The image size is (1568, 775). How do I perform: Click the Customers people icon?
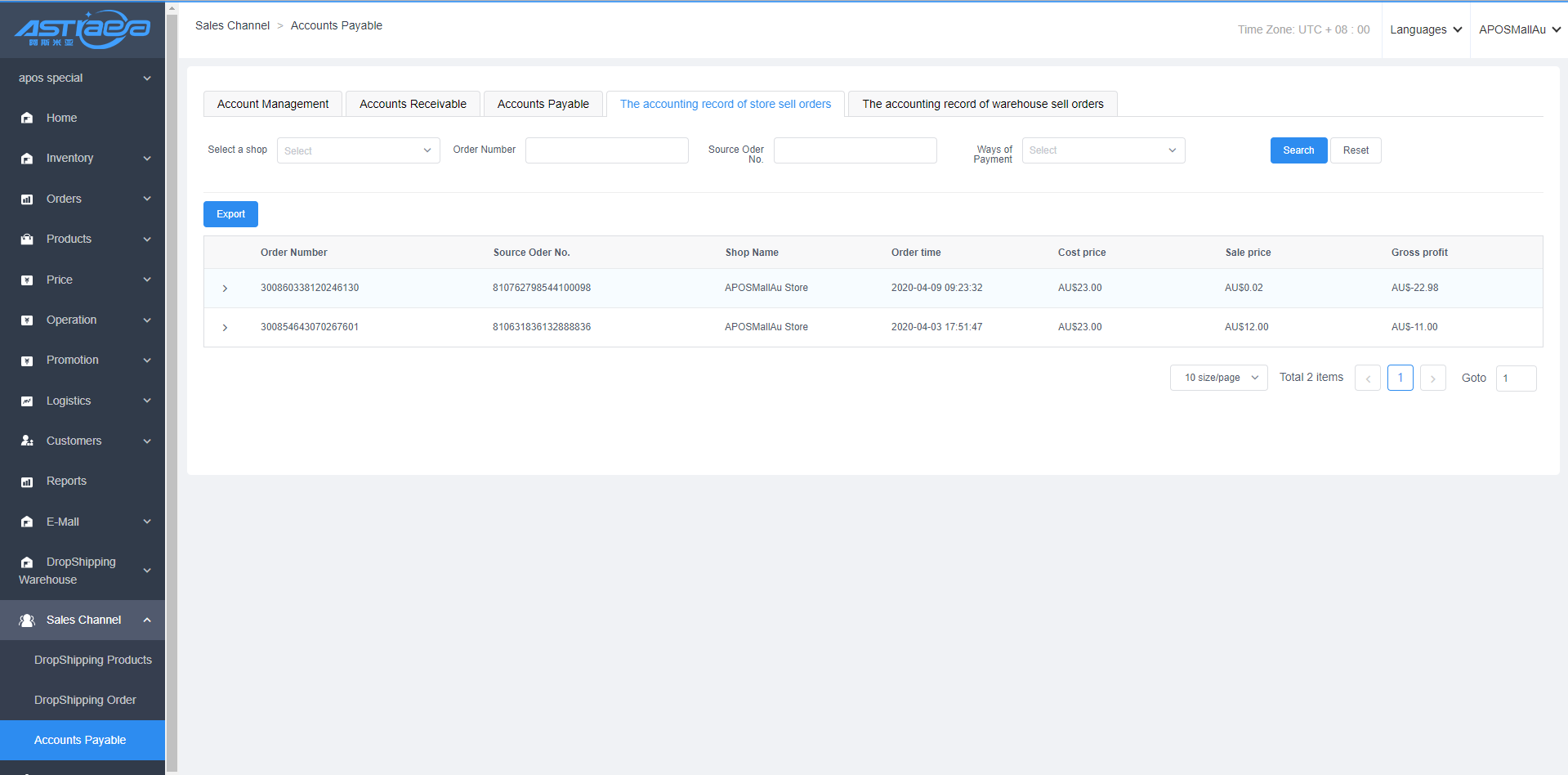pos(27,441)
